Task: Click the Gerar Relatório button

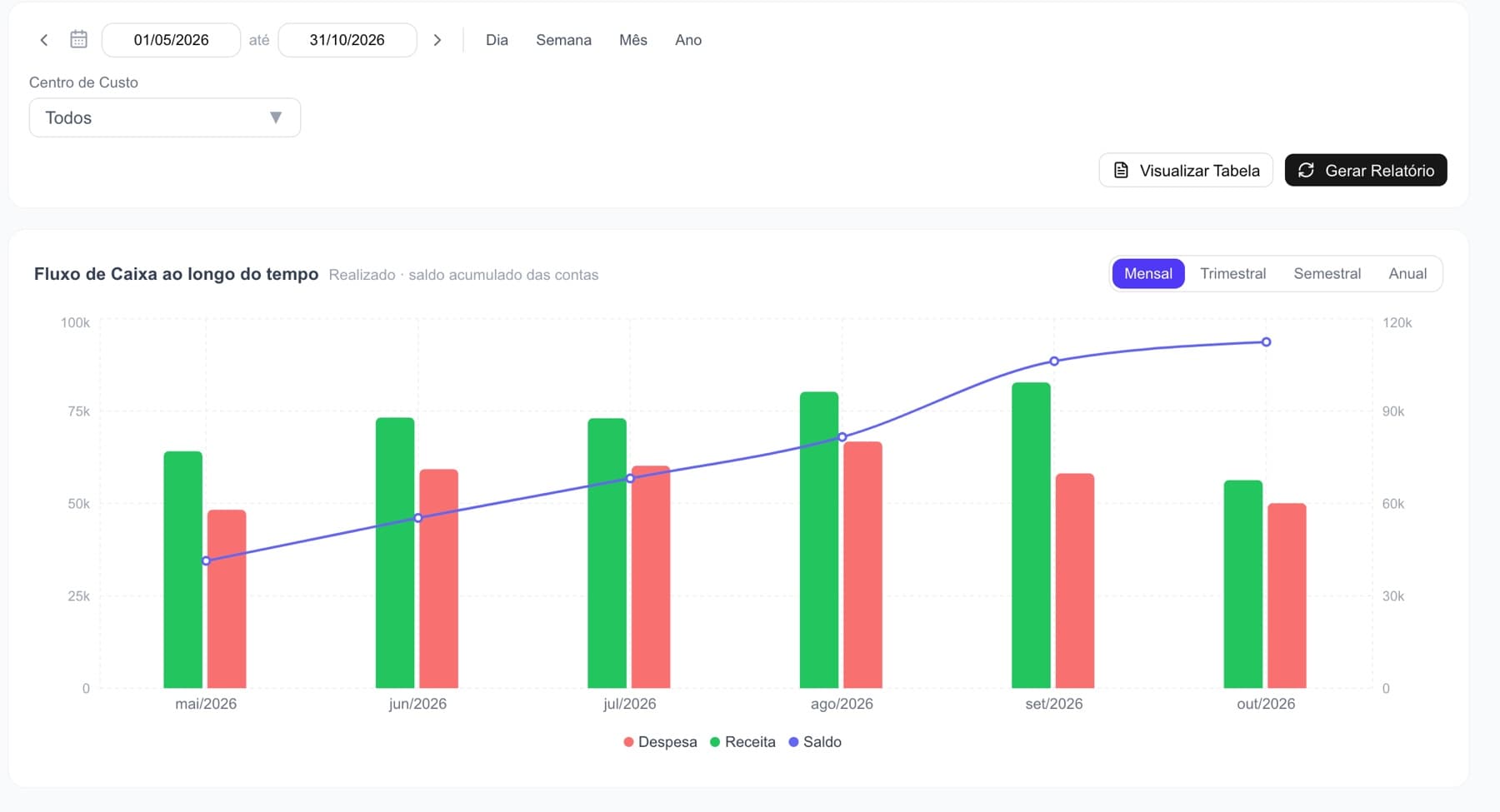Action: (1366, 170)
